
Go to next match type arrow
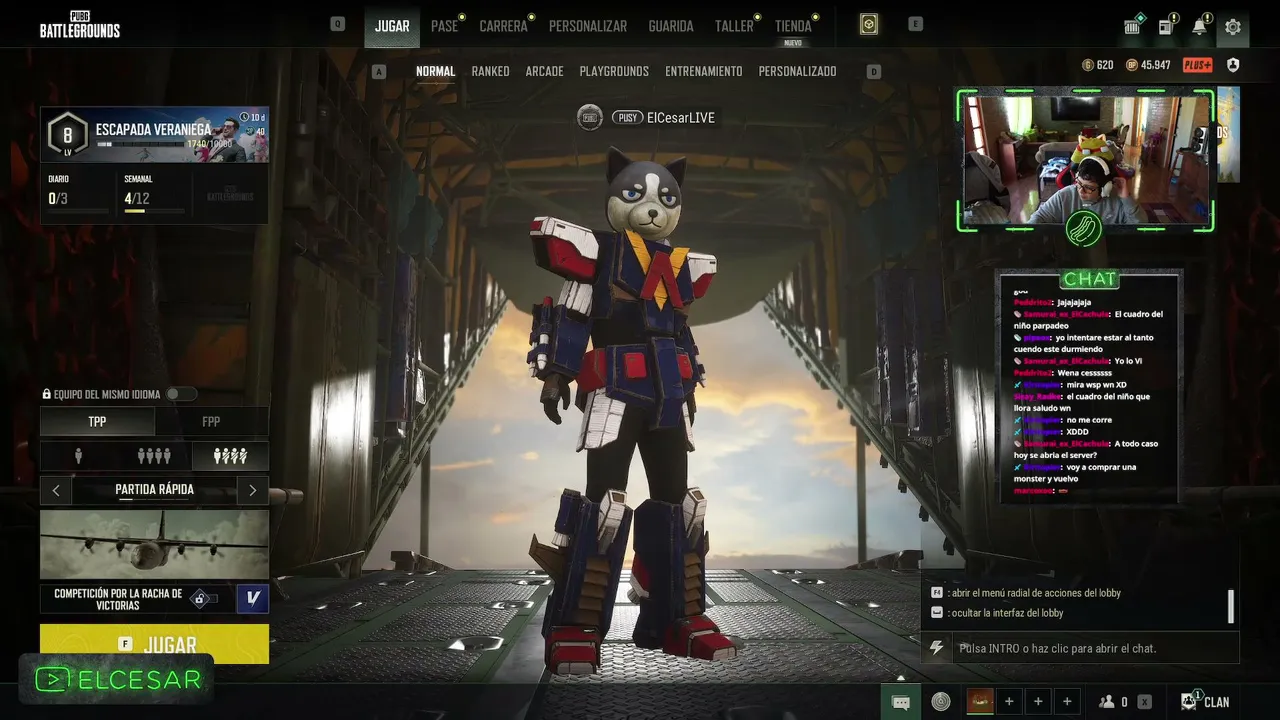click(252, 490)
